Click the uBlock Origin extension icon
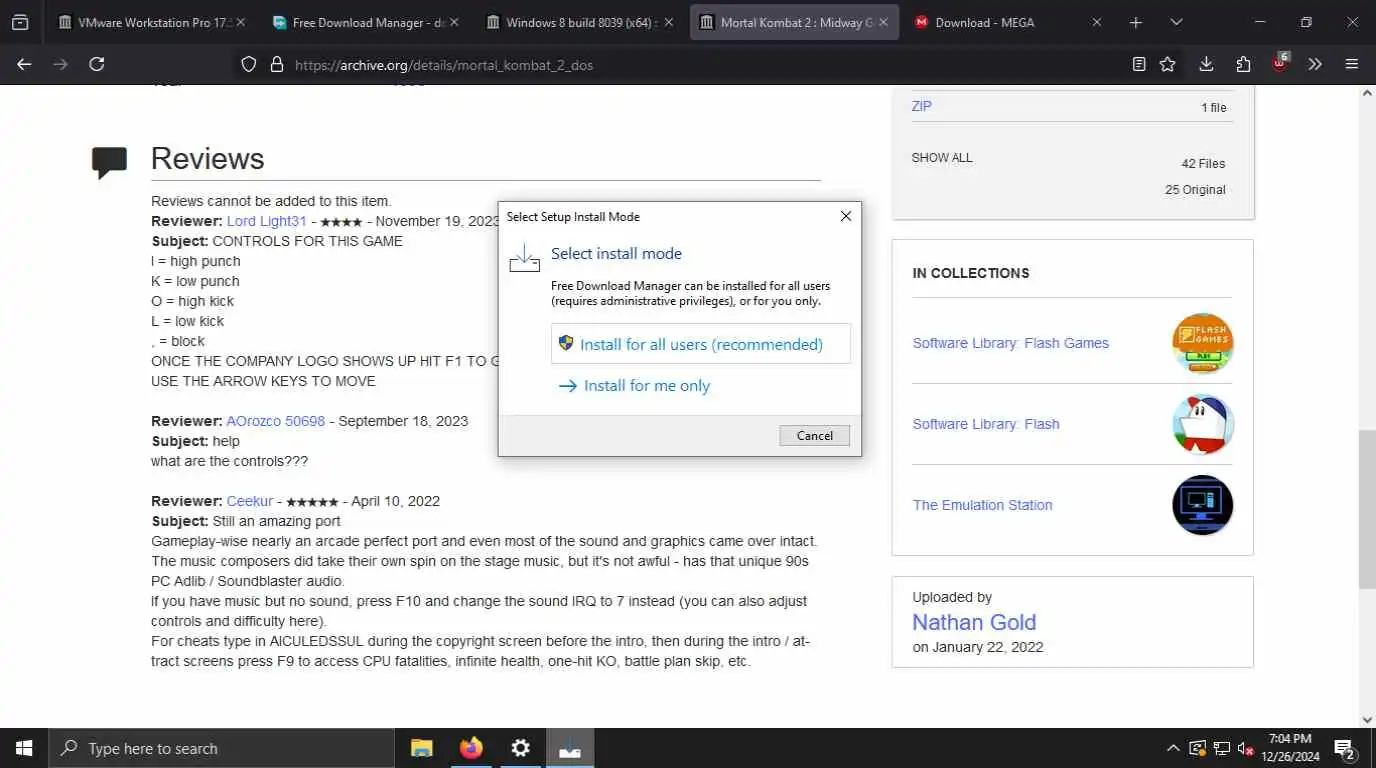The image size is (1376, 768). 1280,63
